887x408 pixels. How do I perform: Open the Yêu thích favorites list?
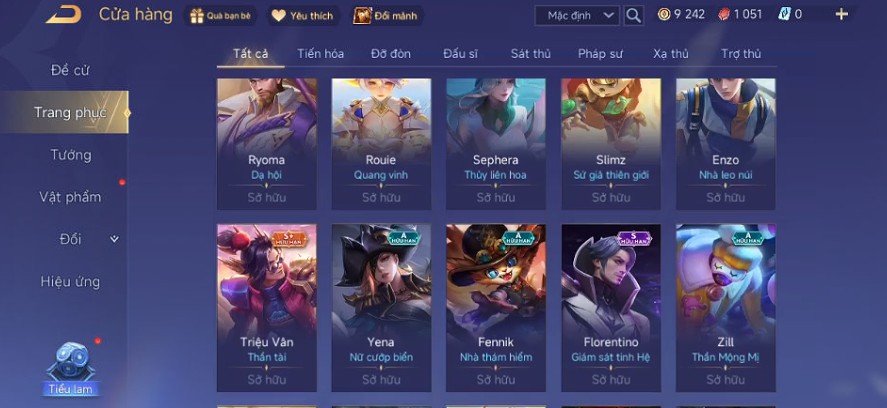click(x=302, y=16)
